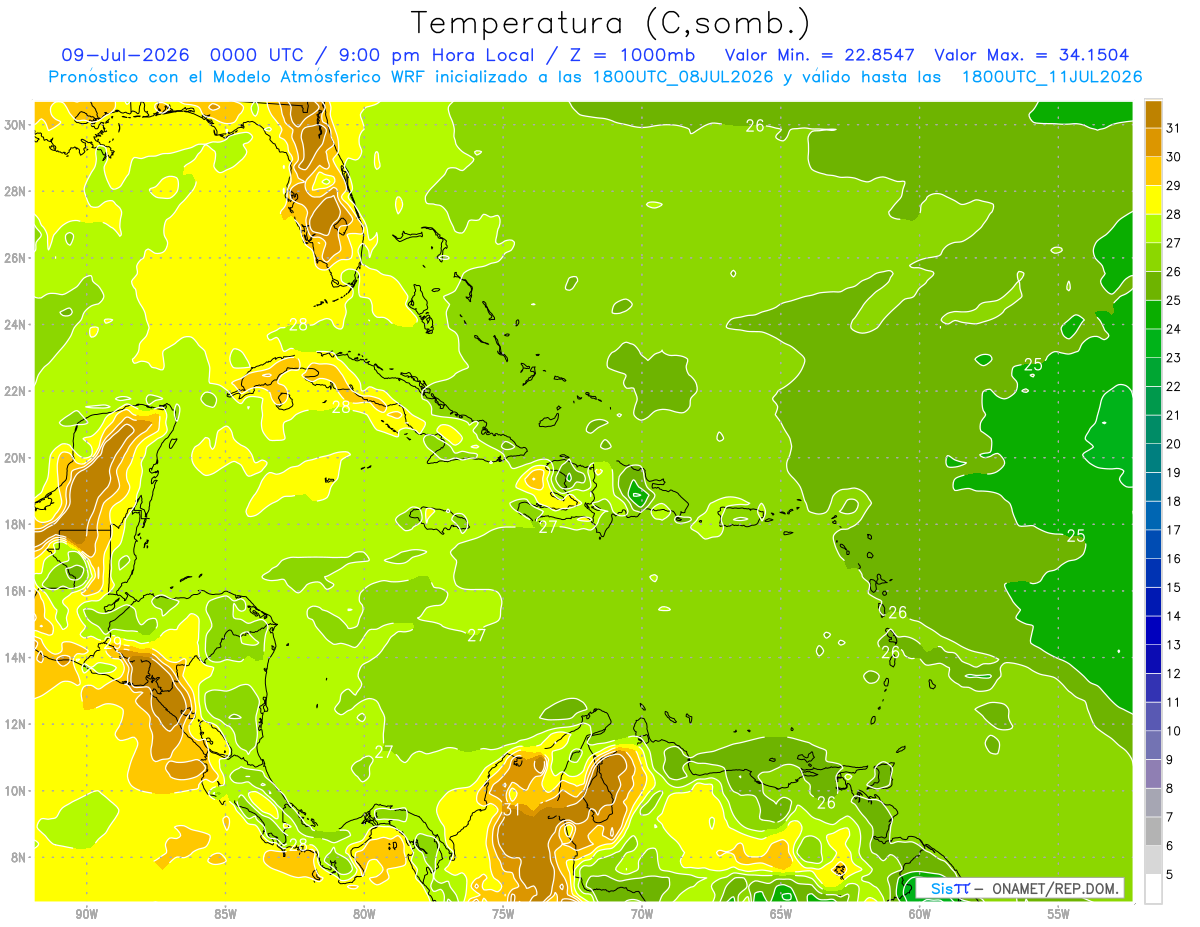The width and height of the screenshot is (1200, 927).
Task: Select the '26N' latitude label
Action: click(14, 258)
